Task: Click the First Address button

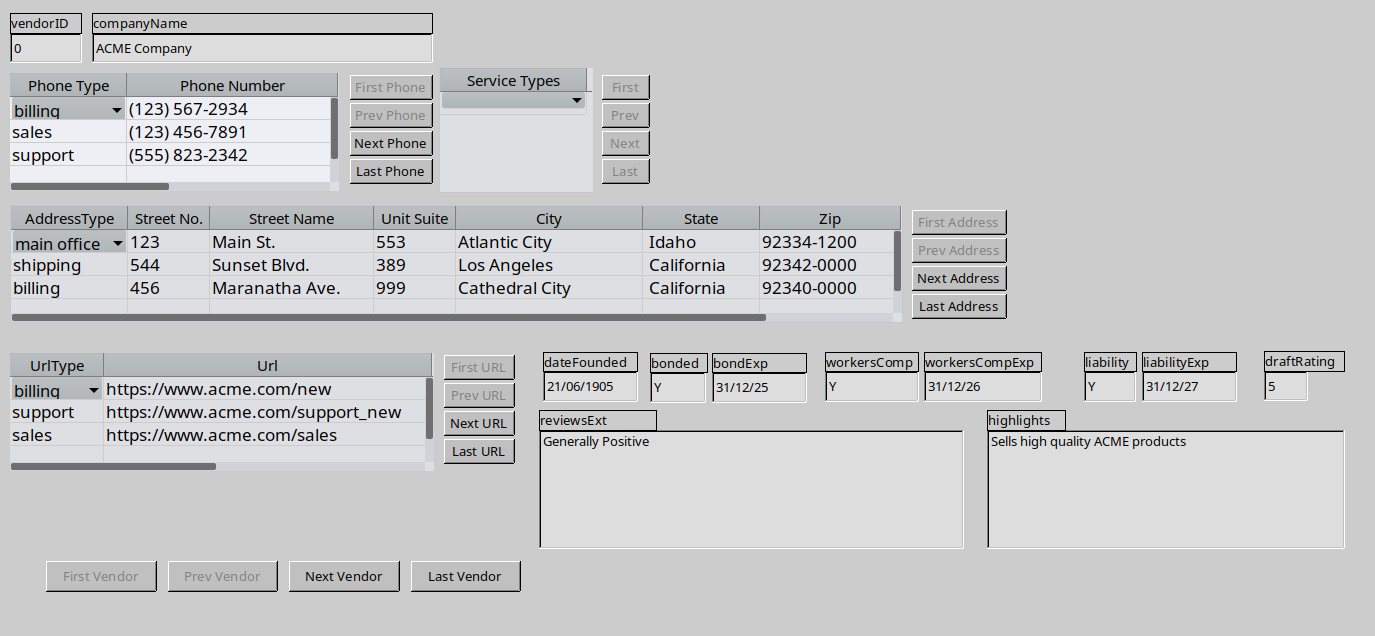Action: [x=959, y=222]
